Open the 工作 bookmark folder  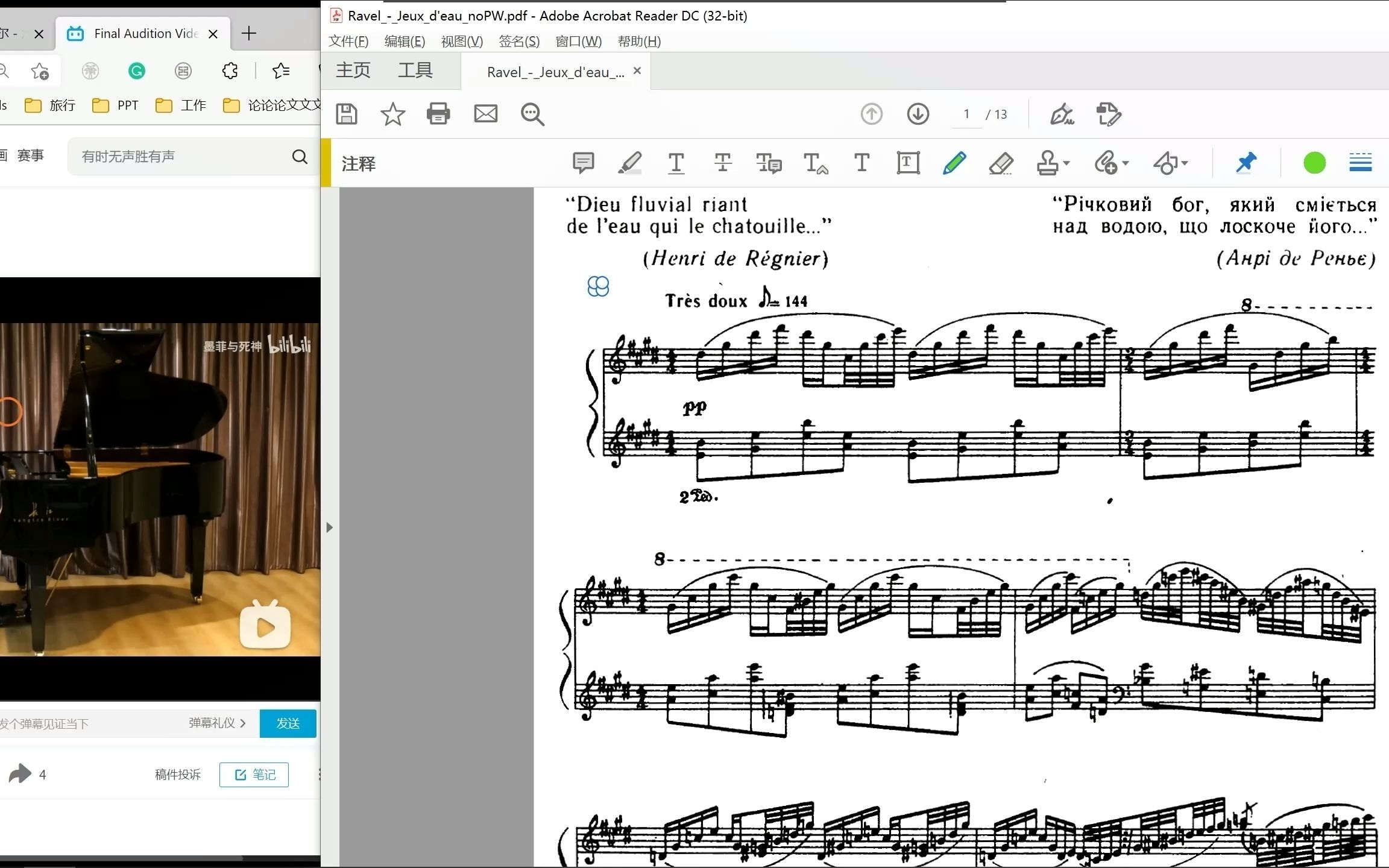(x=181, y=105)
